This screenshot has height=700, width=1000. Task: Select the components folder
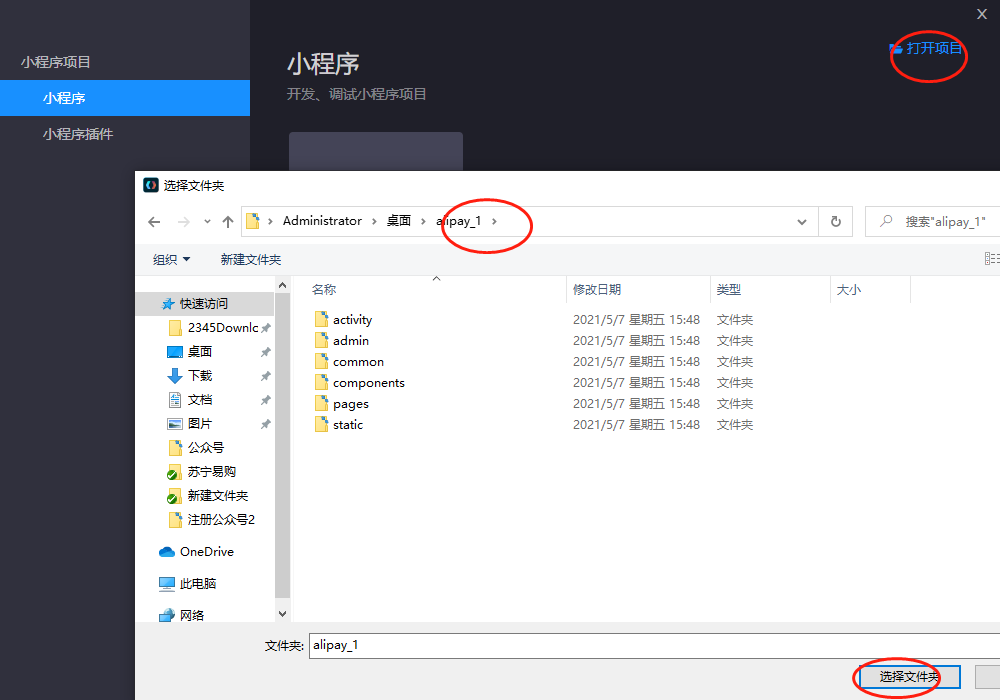[368, 383]
